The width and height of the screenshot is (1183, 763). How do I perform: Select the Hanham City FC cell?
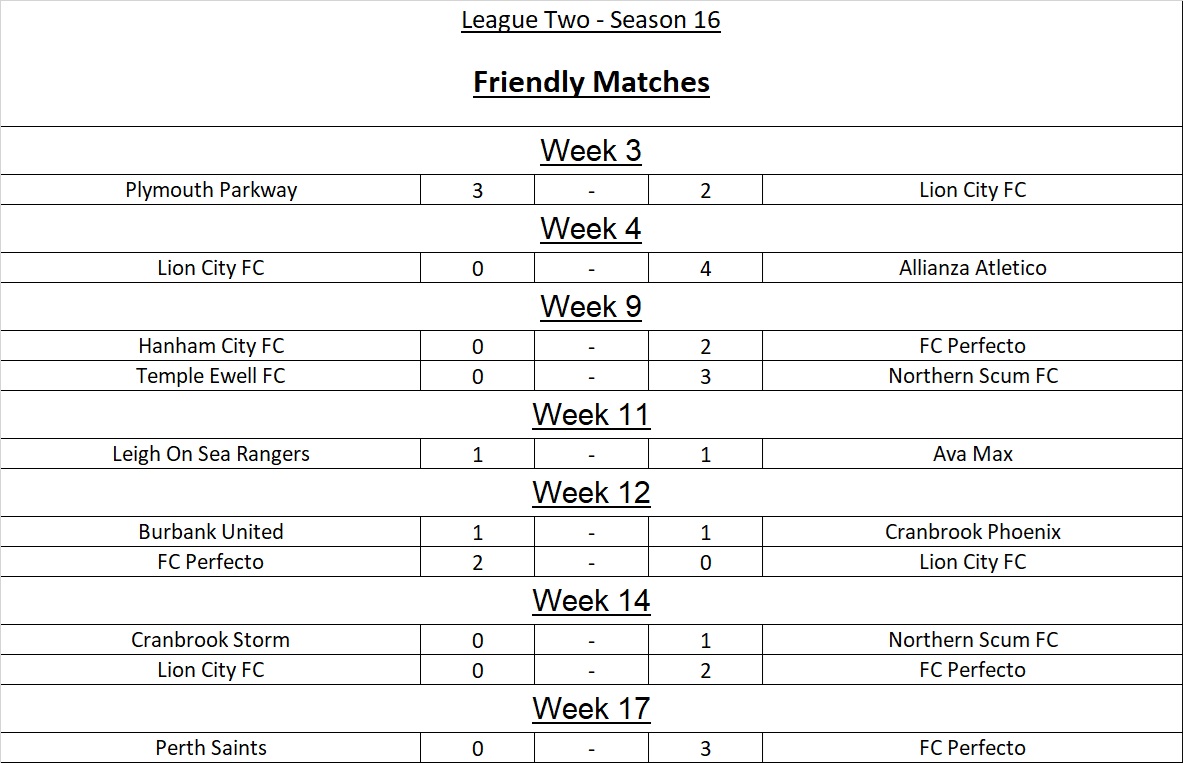coord(211,346)
